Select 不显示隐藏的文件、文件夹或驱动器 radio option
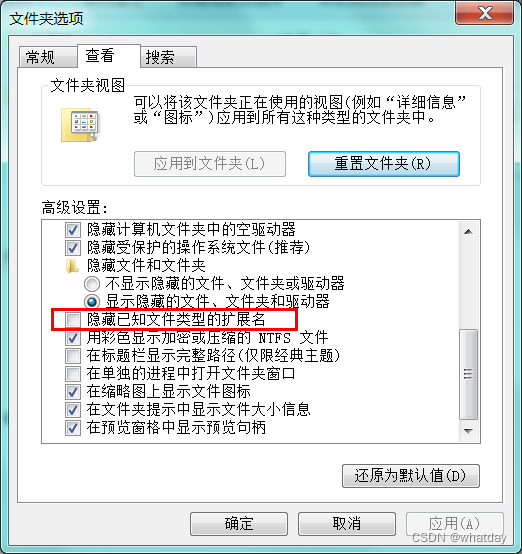Screen dimensions: 522x554 coord(92,284)
